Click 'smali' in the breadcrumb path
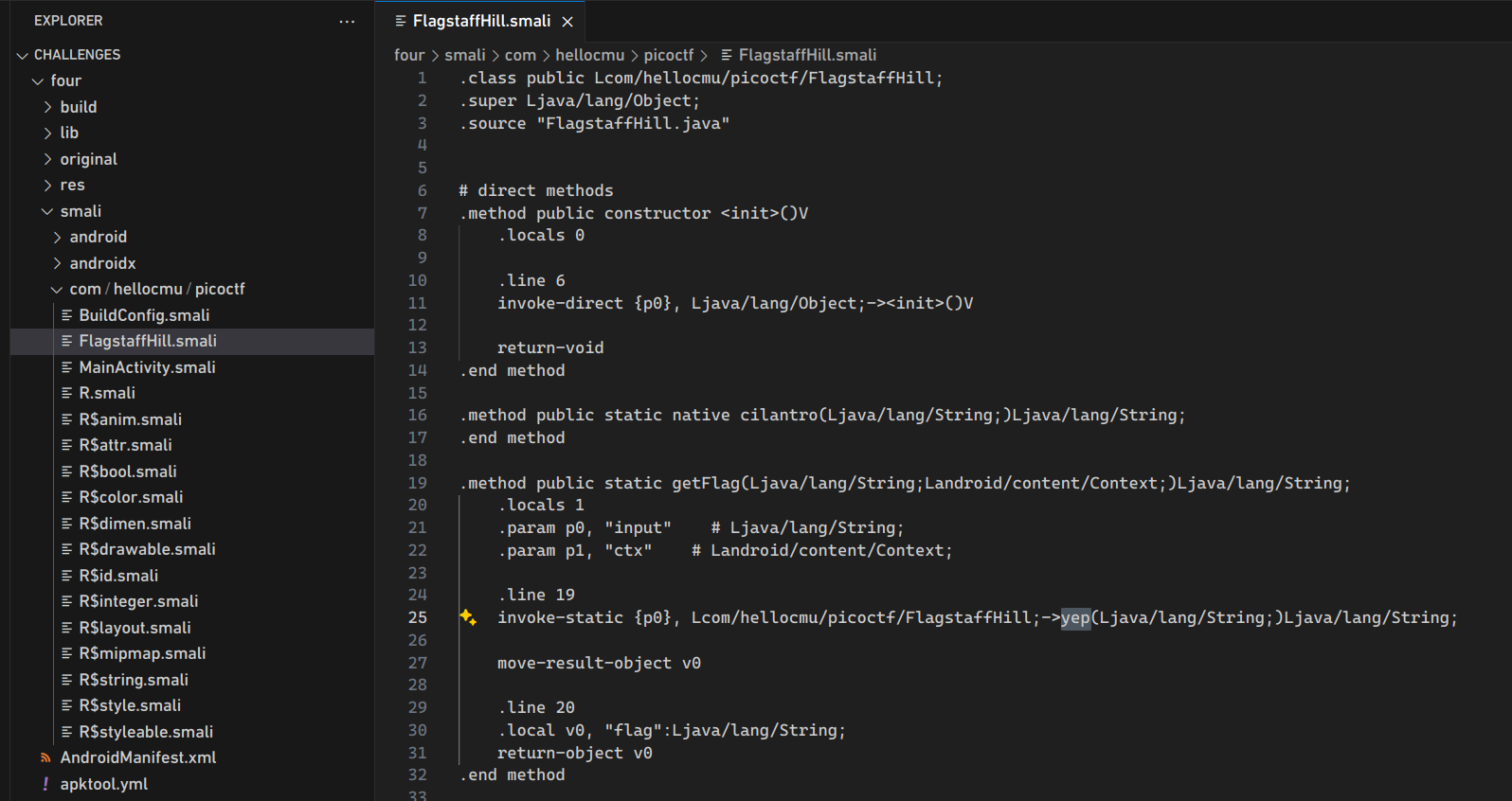 click(x=464, y=55)
